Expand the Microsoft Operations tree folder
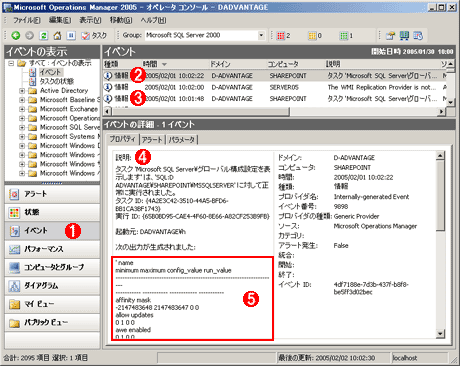The width and height of the screenshot is (460, 366). (x=22, y=118)
